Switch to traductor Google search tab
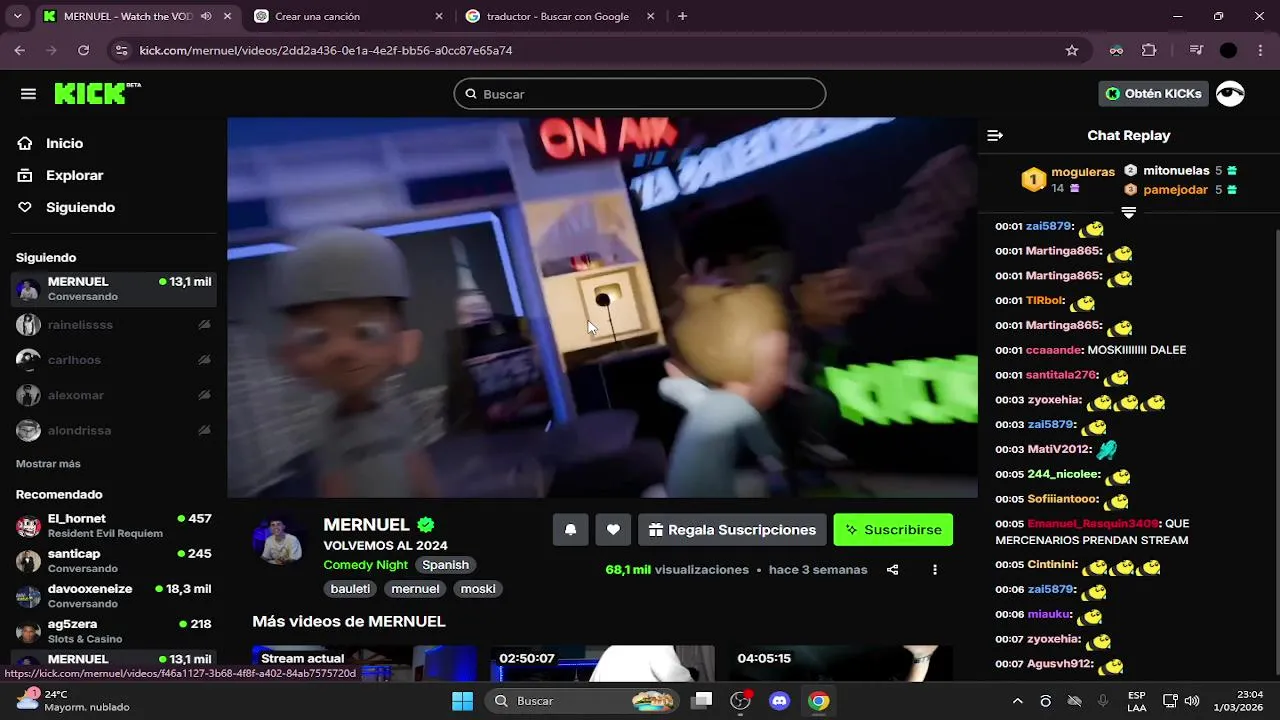The height and width of the screenshot is (720, 1280). (560, 16)
